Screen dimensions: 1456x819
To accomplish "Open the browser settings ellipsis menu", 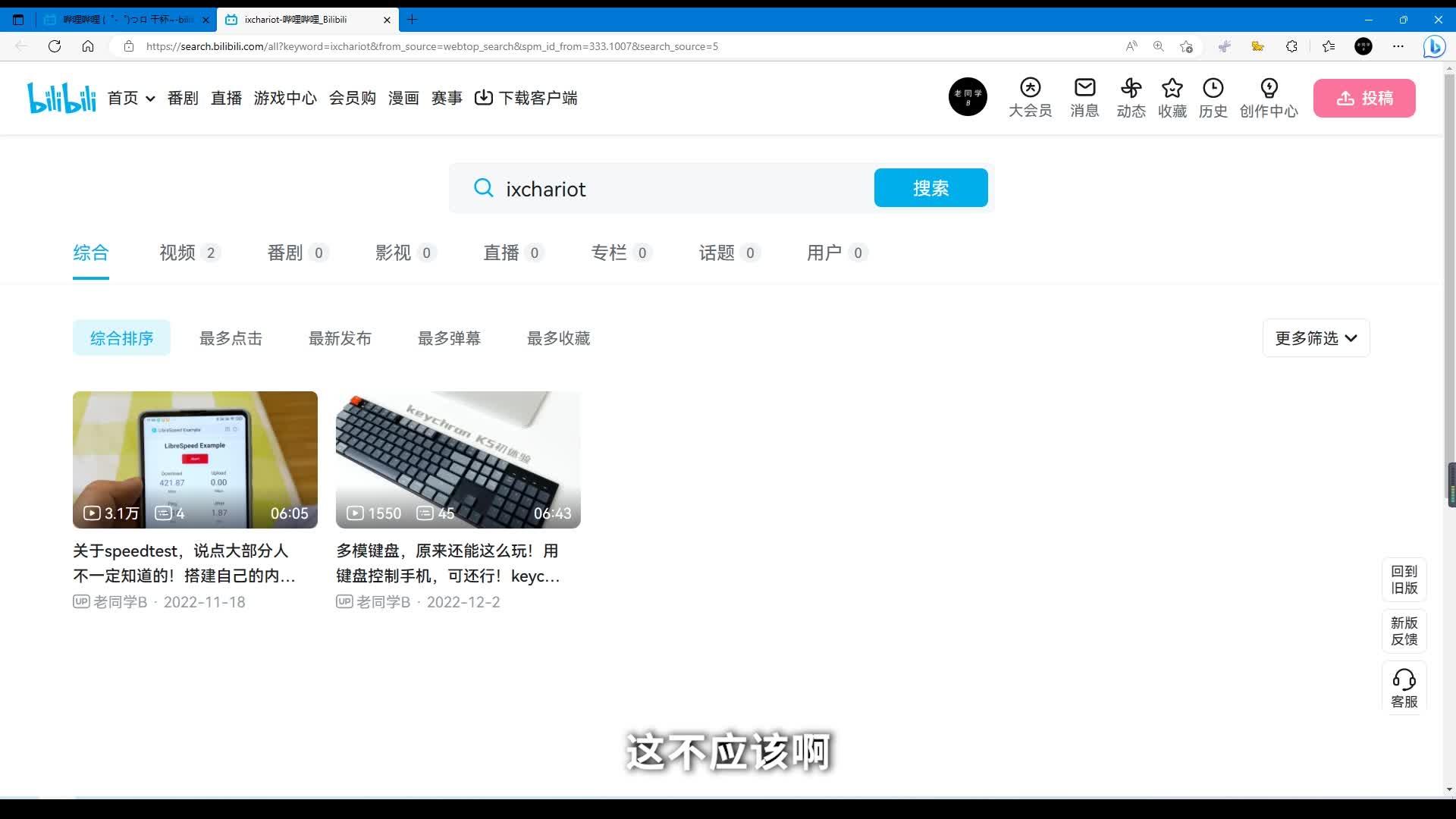I will click(x=1399, y=46).
